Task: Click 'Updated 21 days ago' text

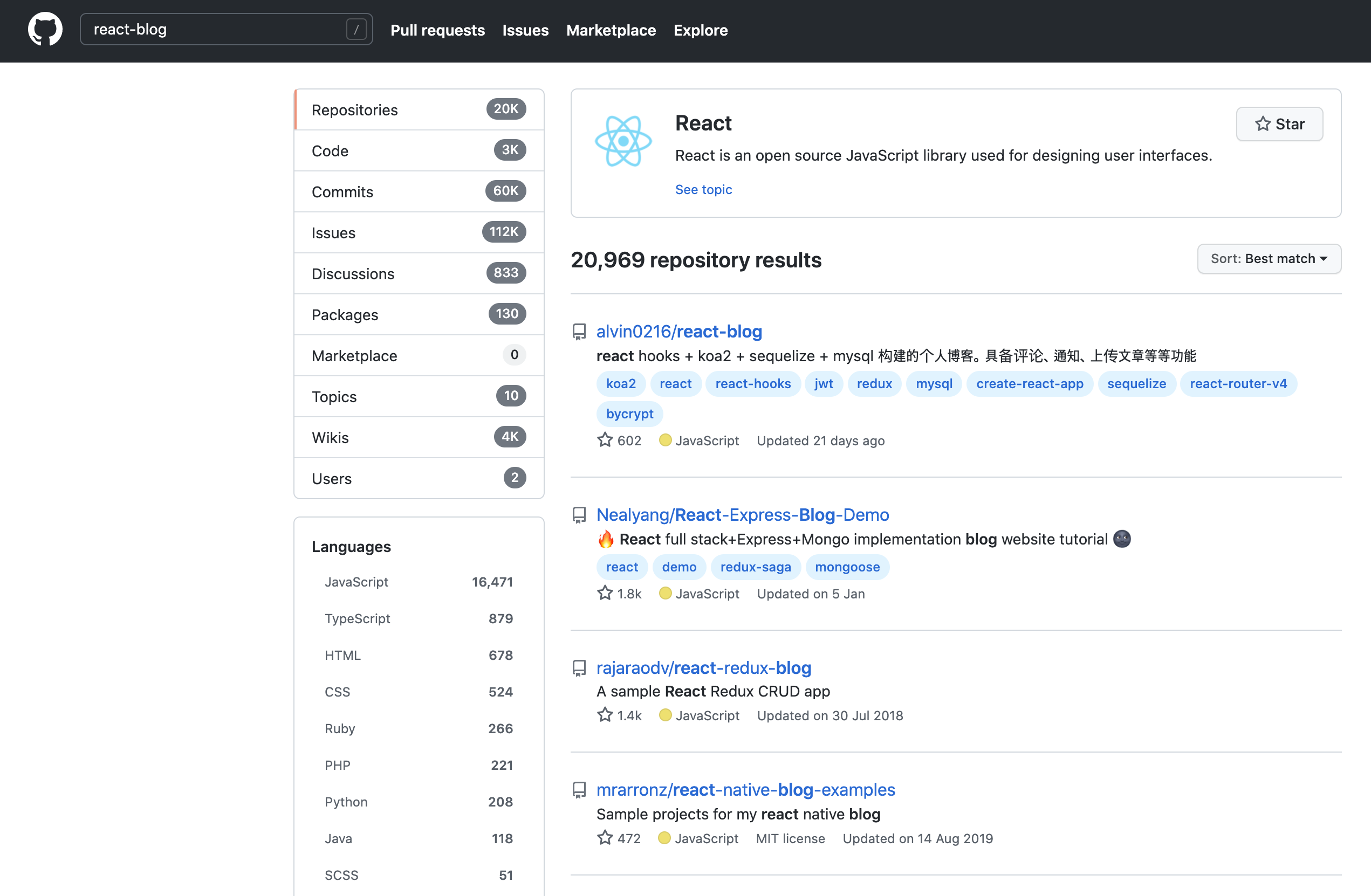Action: [820, 440]
